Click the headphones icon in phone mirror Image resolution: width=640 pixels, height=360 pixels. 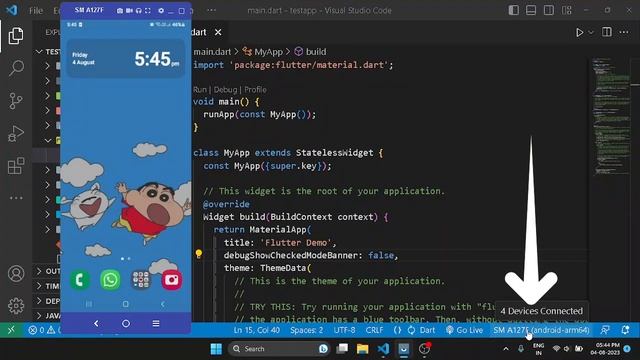point(138,11)
